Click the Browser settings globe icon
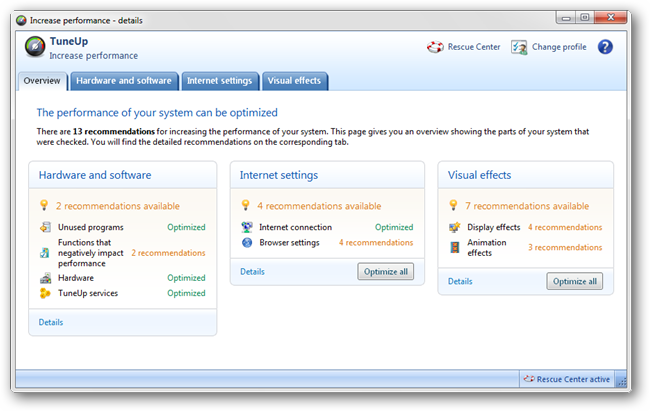Screen dimensions: 650x411 (247, 243)
